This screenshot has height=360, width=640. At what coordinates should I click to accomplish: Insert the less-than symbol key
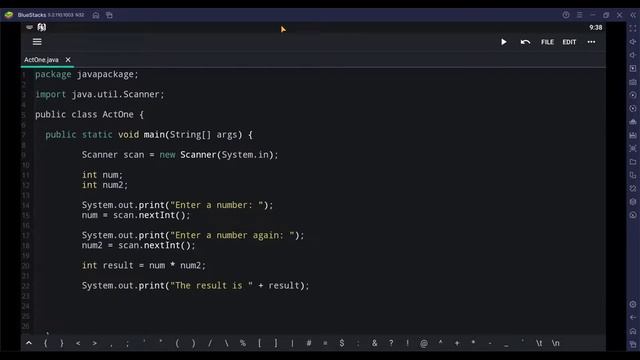(78, 343)
